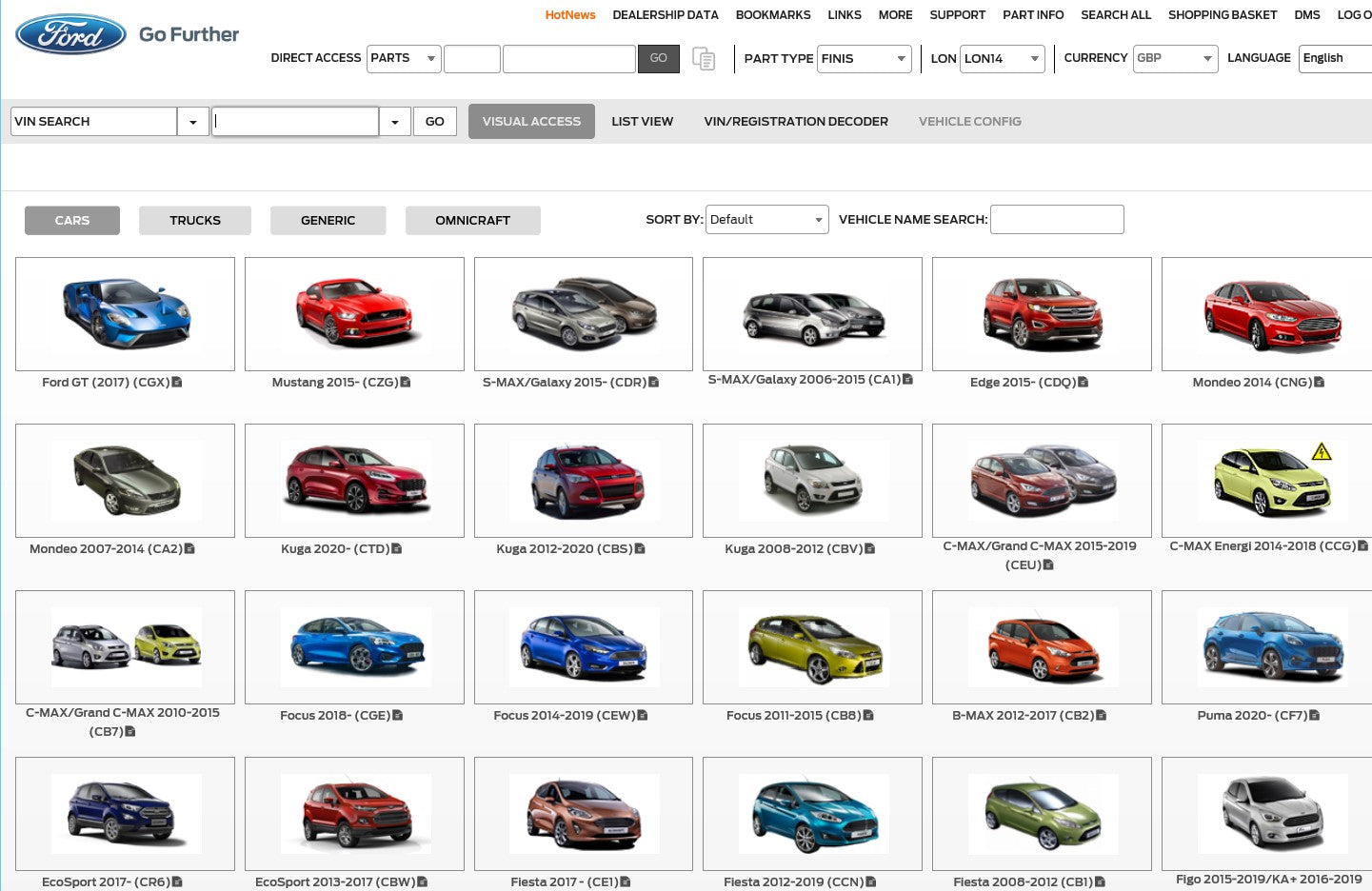Click the copy documents icon beside GO
This screenshot has height=891, width=1372.
704,59
